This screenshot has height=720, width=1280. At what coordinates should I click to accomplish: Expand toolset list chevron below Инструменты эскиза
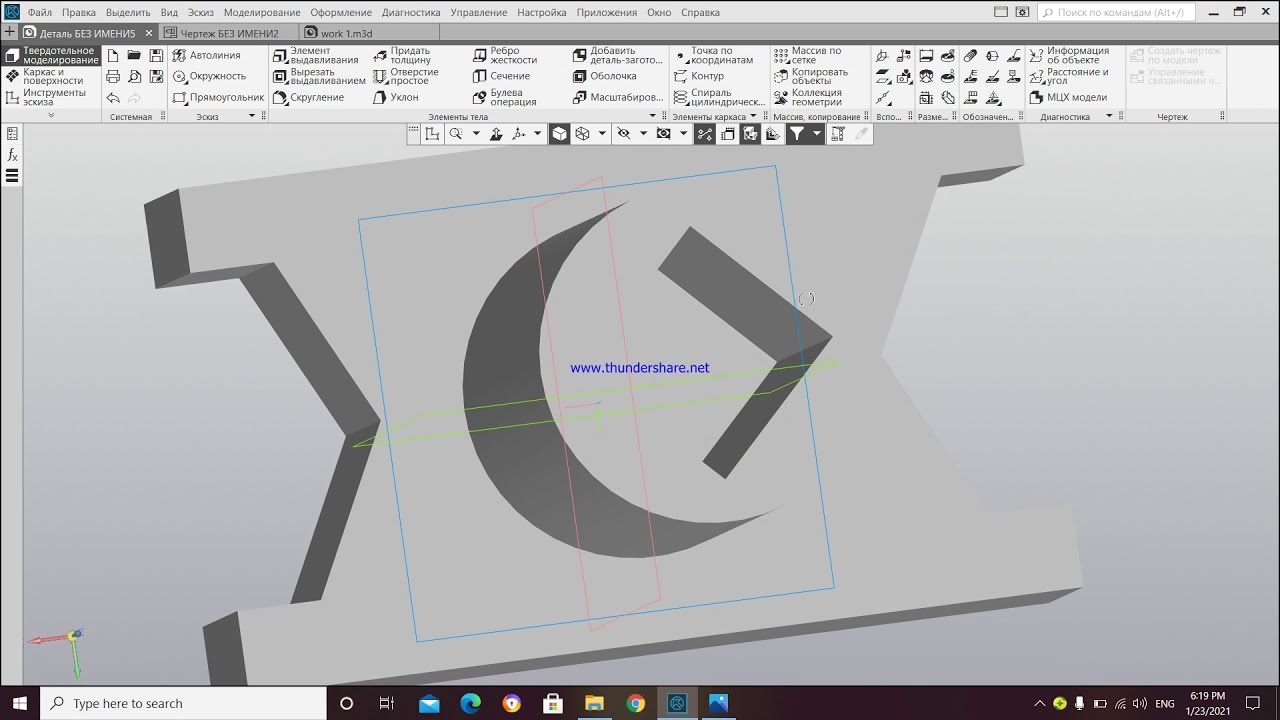[x=51, y=116]
